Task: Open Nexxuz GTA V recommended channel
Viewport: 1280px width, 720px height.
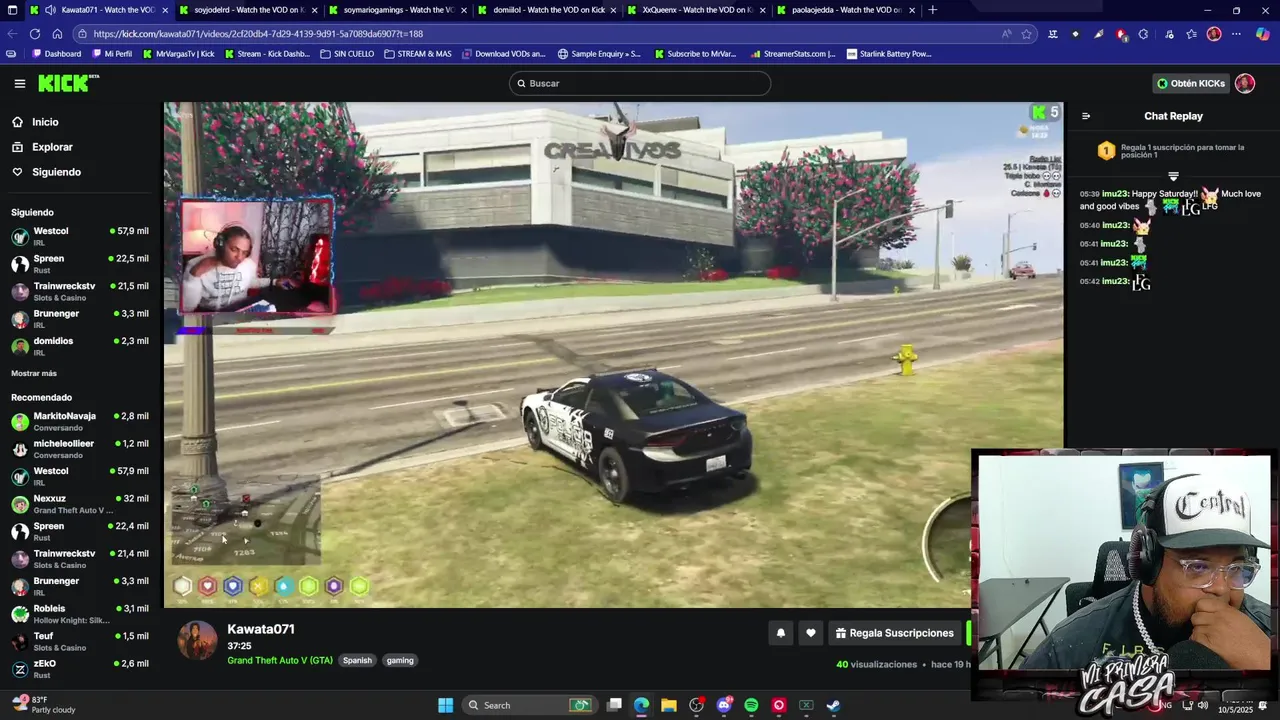Action: pos(80,503)
